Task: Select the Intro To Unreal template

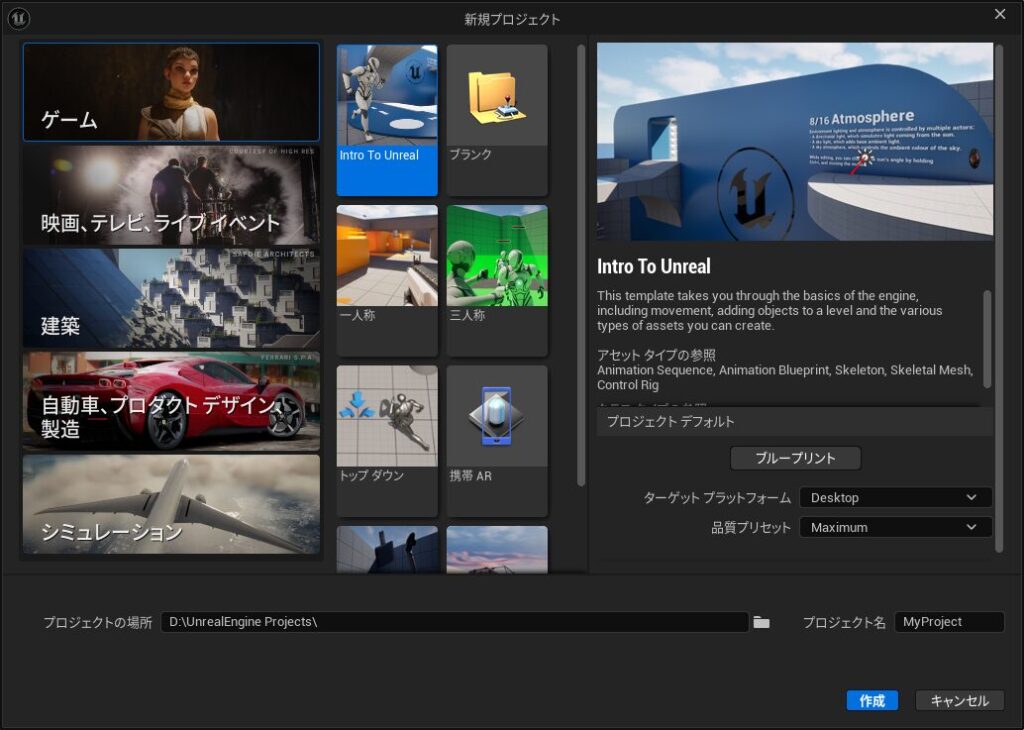Action: click(x=387, y=119)
